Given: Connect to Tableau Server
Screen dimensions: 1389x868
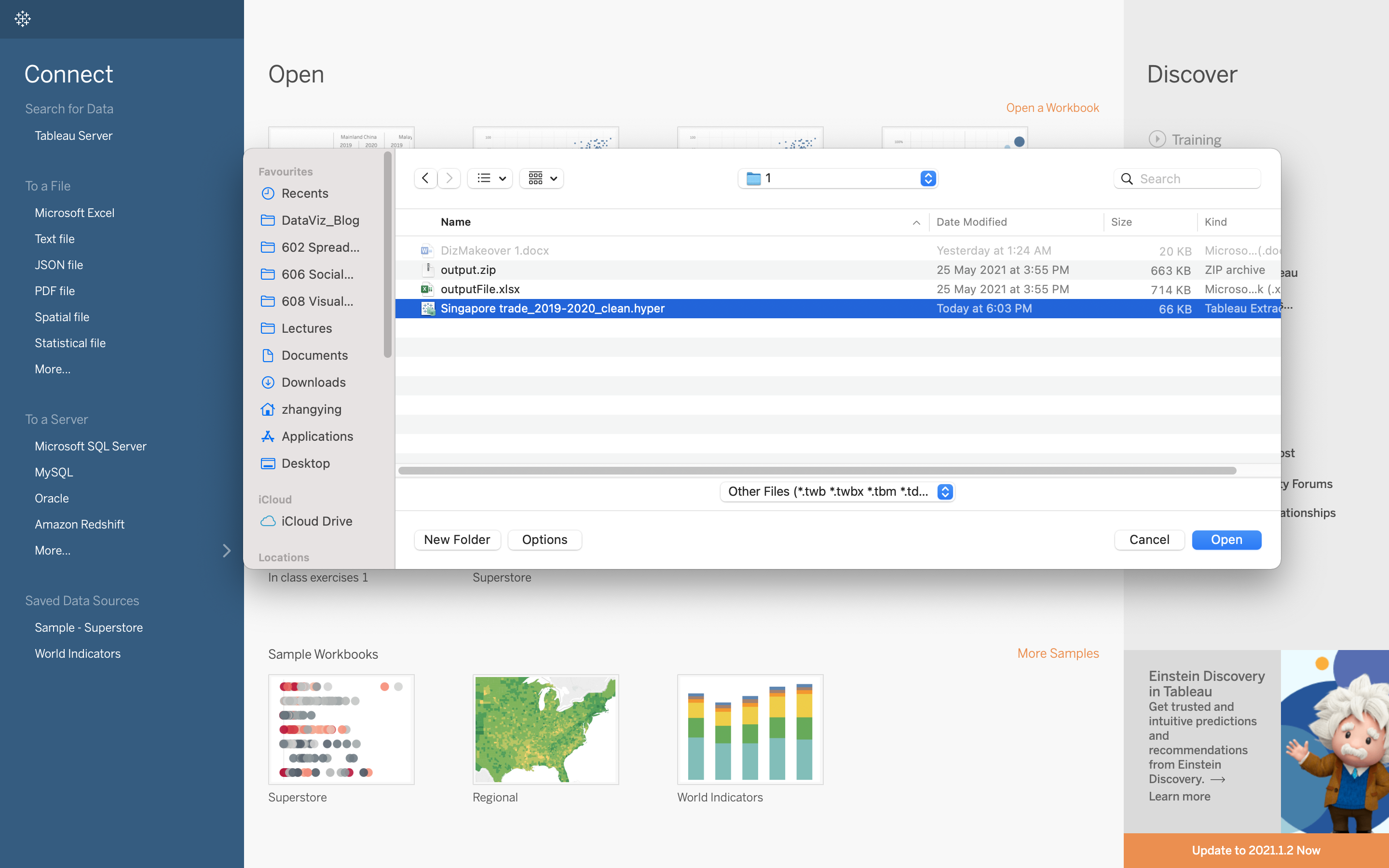Looking at the screenshot, I should click(73, 136).
